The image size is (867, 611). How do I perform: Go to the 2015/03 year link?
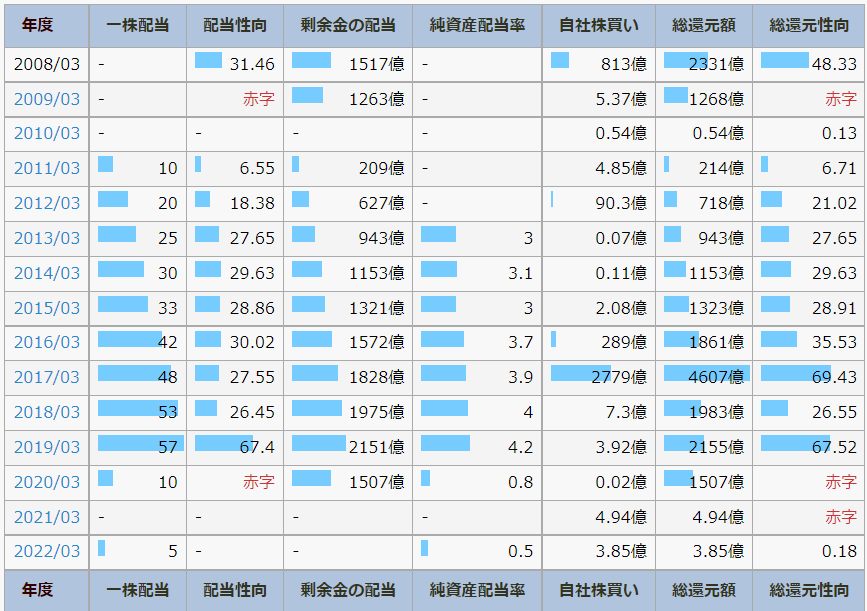(47, 307)
